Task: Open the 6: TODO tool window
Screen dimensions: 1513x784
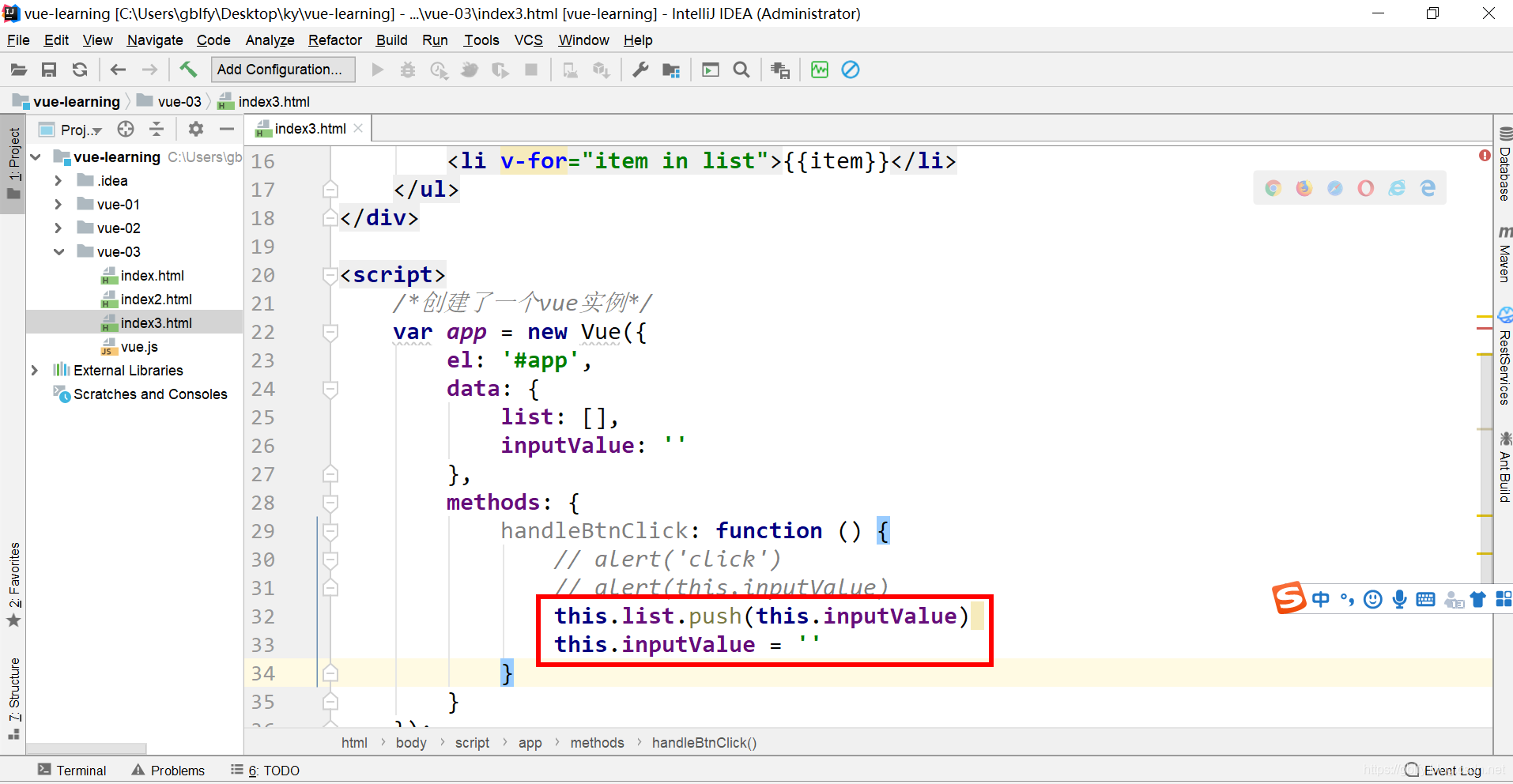Action: click(x=266, y=771)
